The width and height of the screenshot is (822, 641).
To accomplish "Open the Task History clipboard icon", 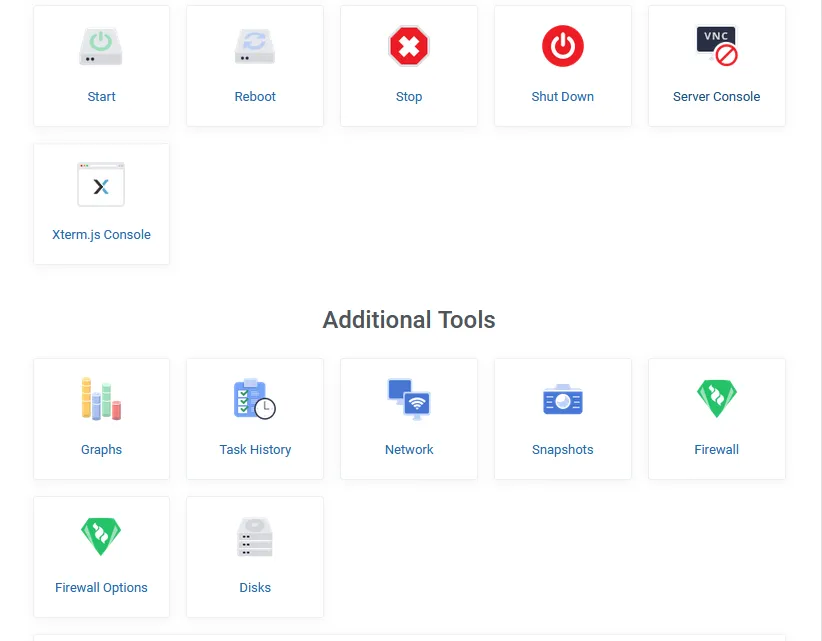I will [255, 399].
